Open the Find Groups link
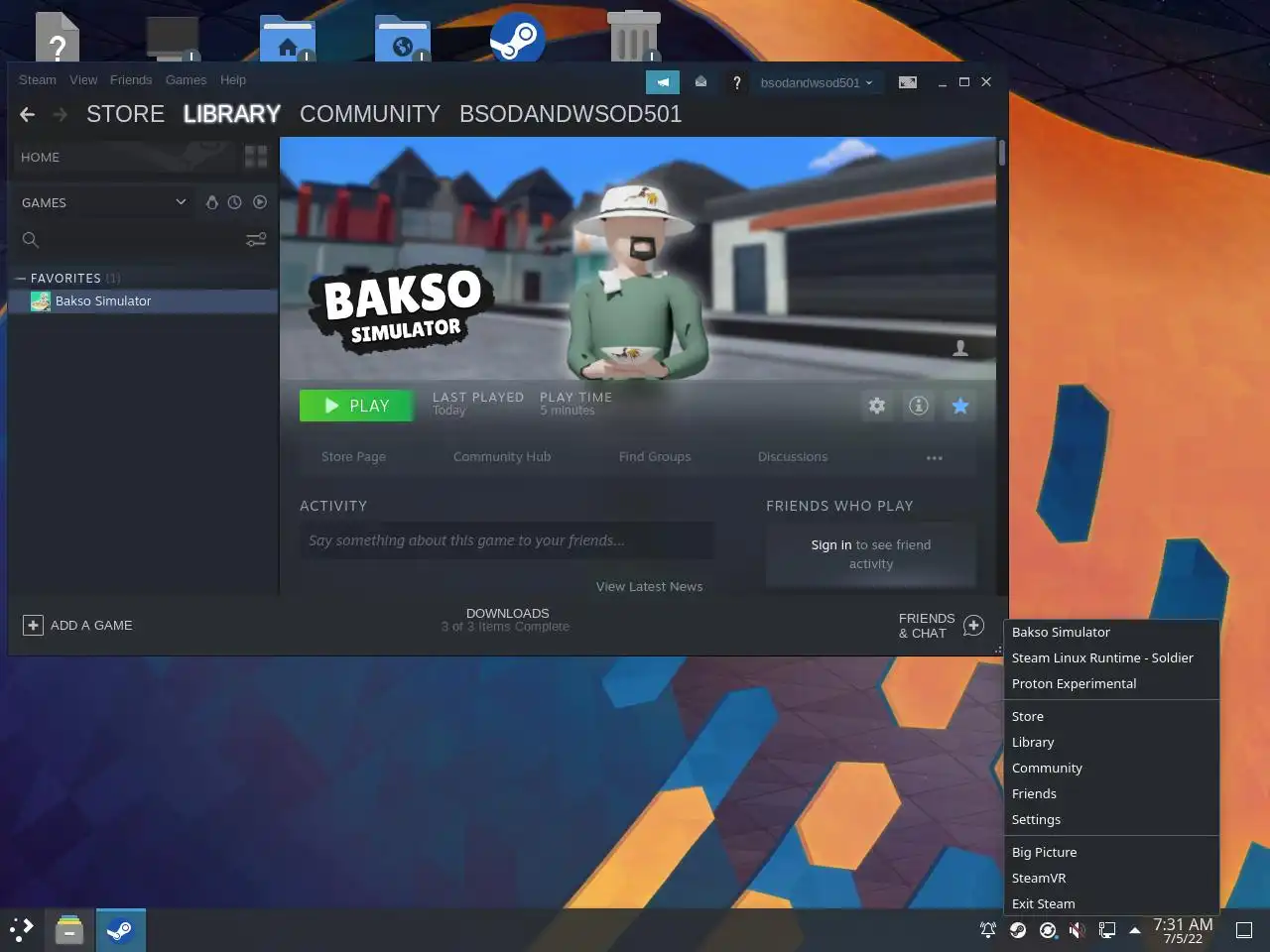This screenshot has width=1270, height=952. tap(655, 457)
